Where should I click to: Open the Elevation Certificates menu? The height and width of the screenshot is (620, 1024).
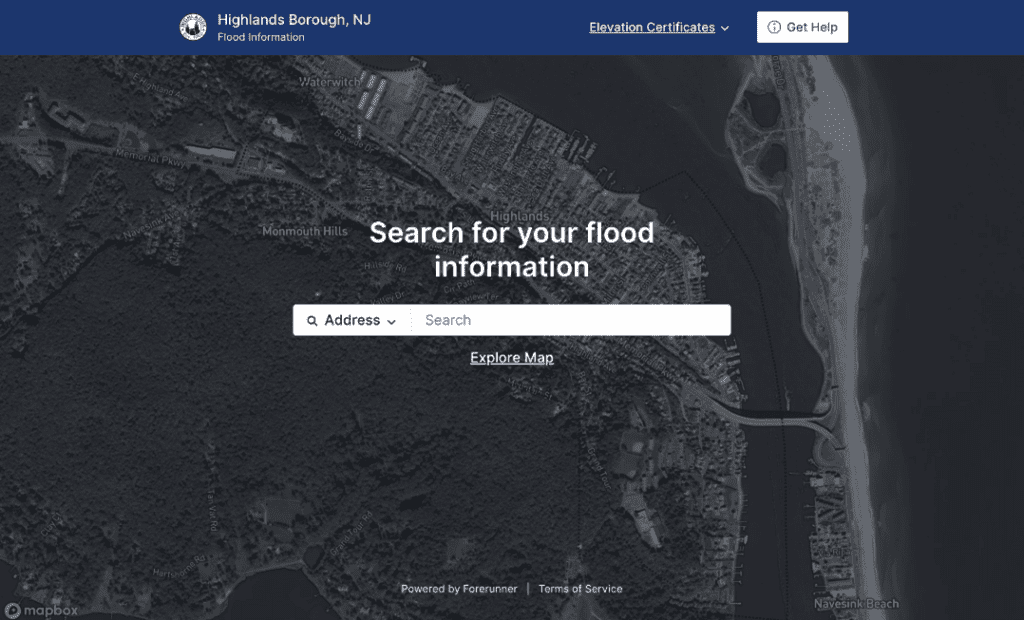click(x=652, y=28)
